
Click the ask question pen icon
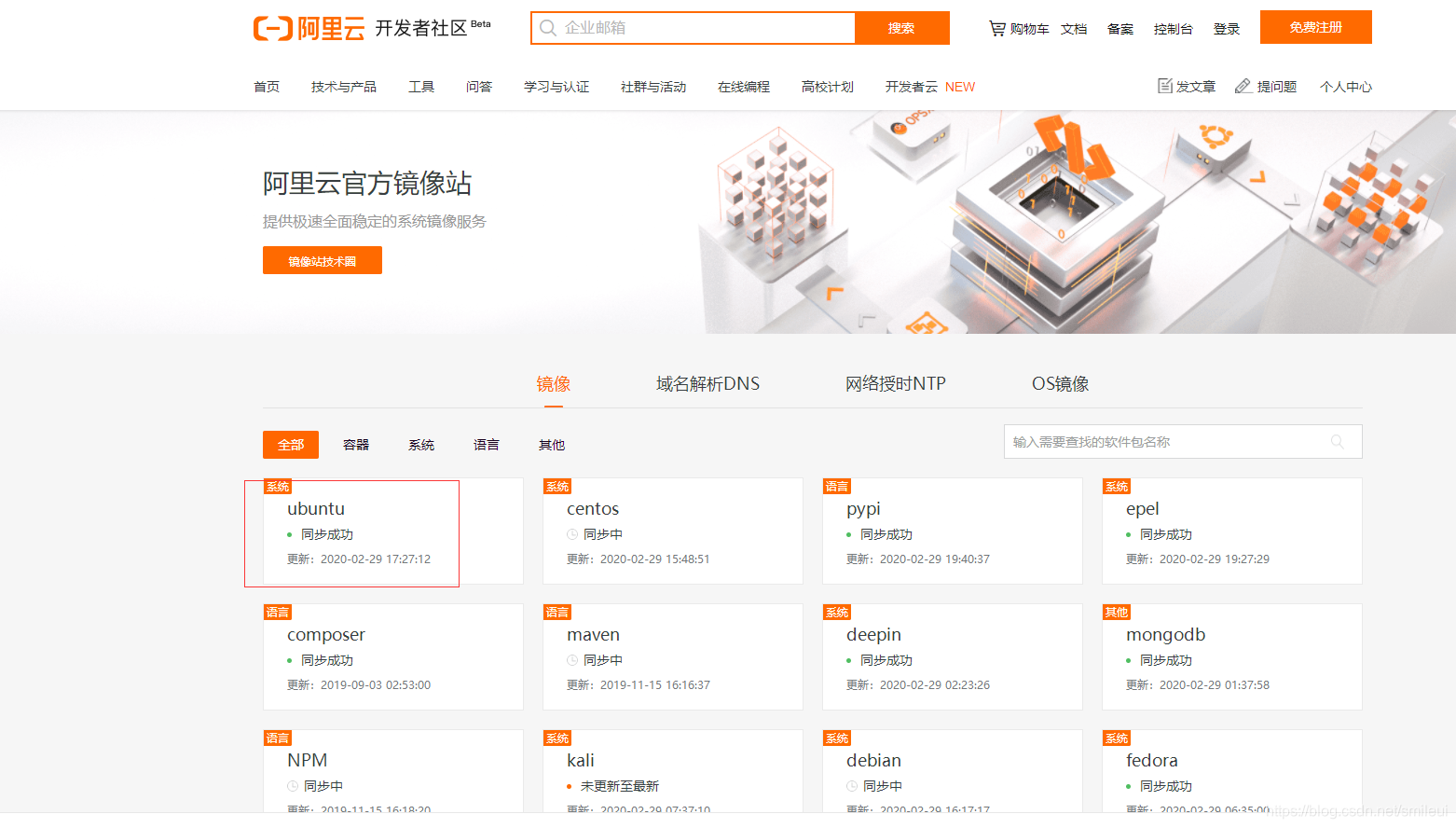[1243, 86]
